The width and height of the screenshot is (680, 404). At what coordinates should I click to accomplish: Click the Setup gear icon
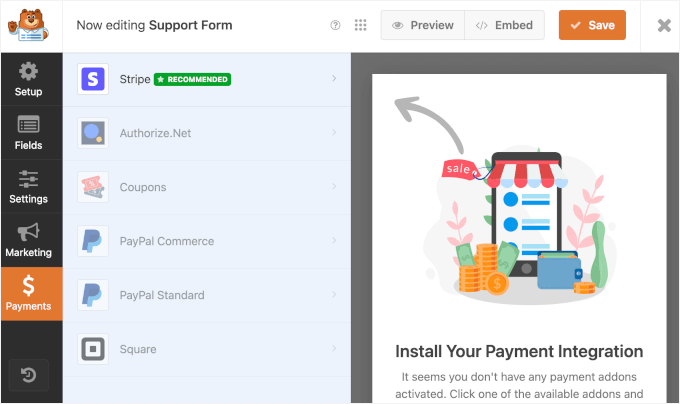click(x=28, y=72)
